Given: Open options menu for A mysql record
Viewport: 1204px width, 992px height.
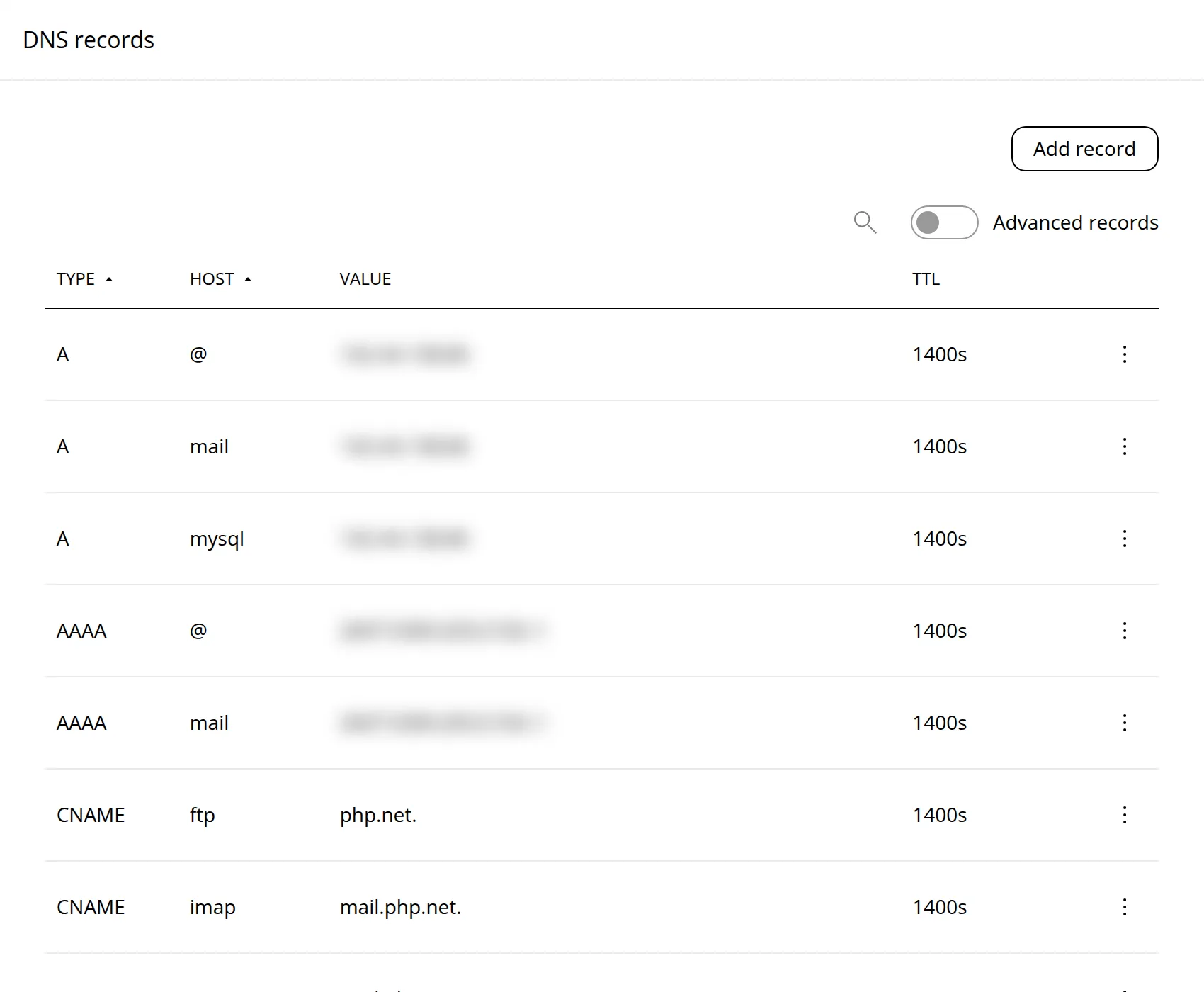Looking at the screenshot, I should (x=1125, y=539).
